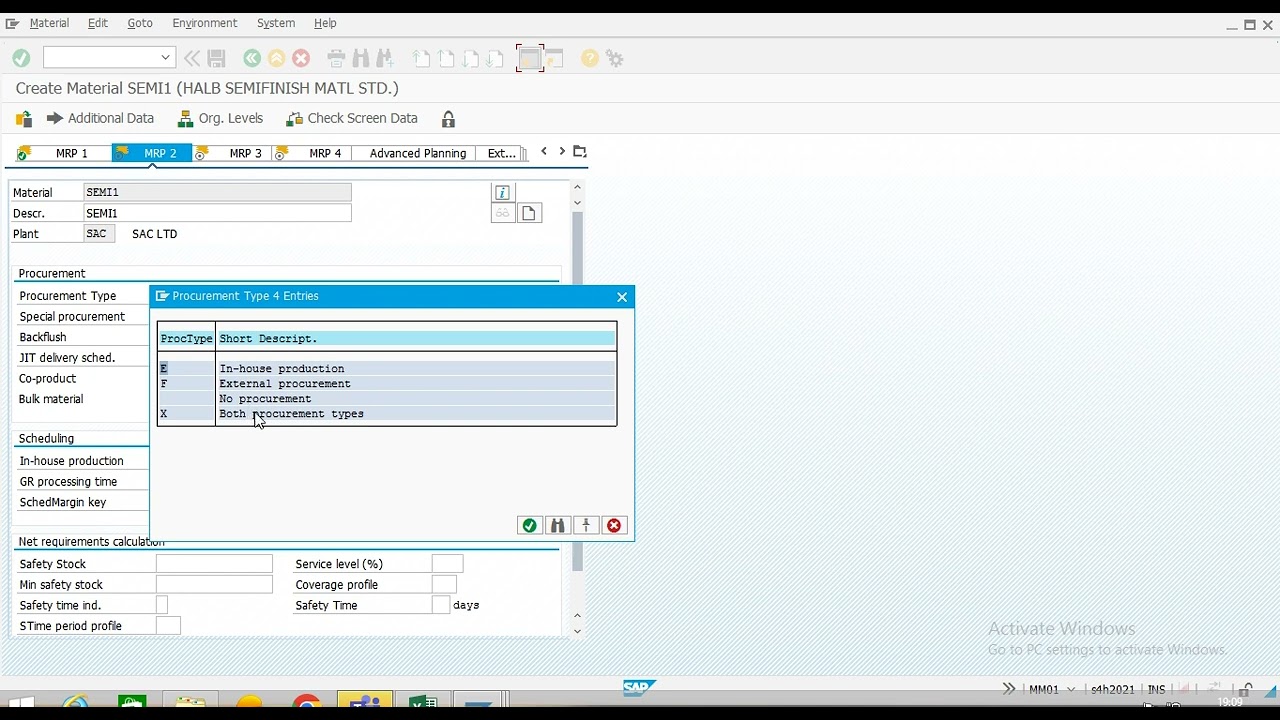Viewport: 1280px width, 720px height.
Task: Click the Find Next binoculars-plus icon
Action: (x=385, y=59)
